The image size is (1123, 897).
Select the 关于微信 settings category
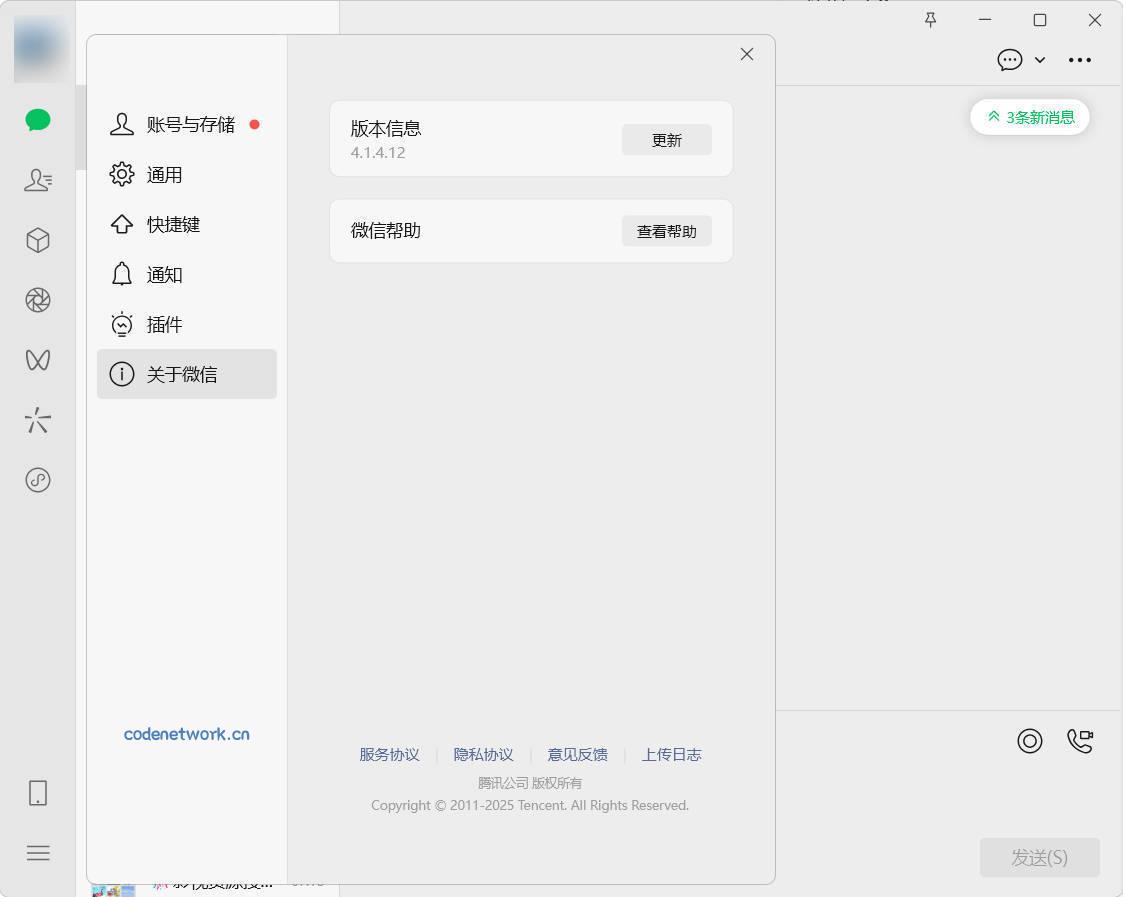(186, 374)
